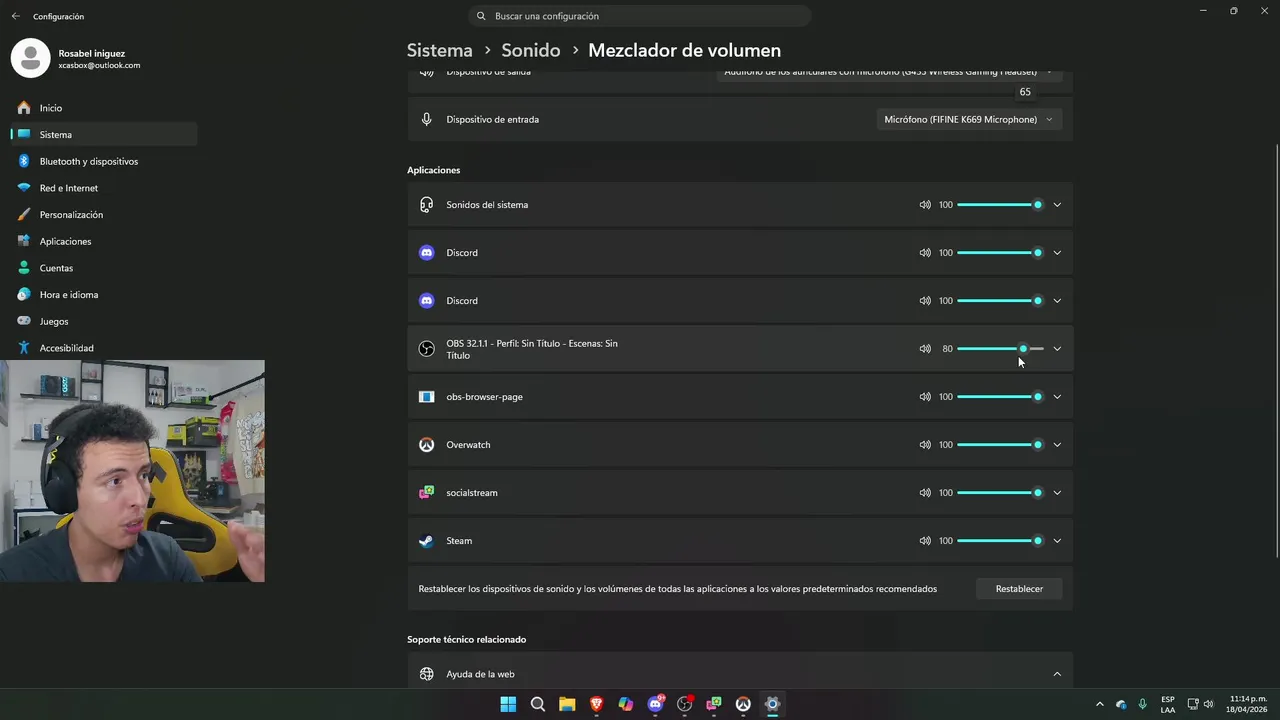Click the settings page vertical scrollbar
Image resolution: width=1280 pixels, height=720 pixels.
click(1276, 350)
